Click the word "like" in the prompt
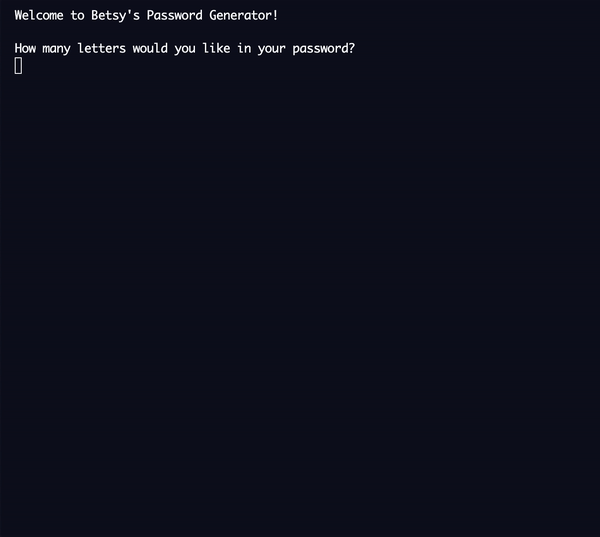600x537 pixels. [x=216, y=48]
